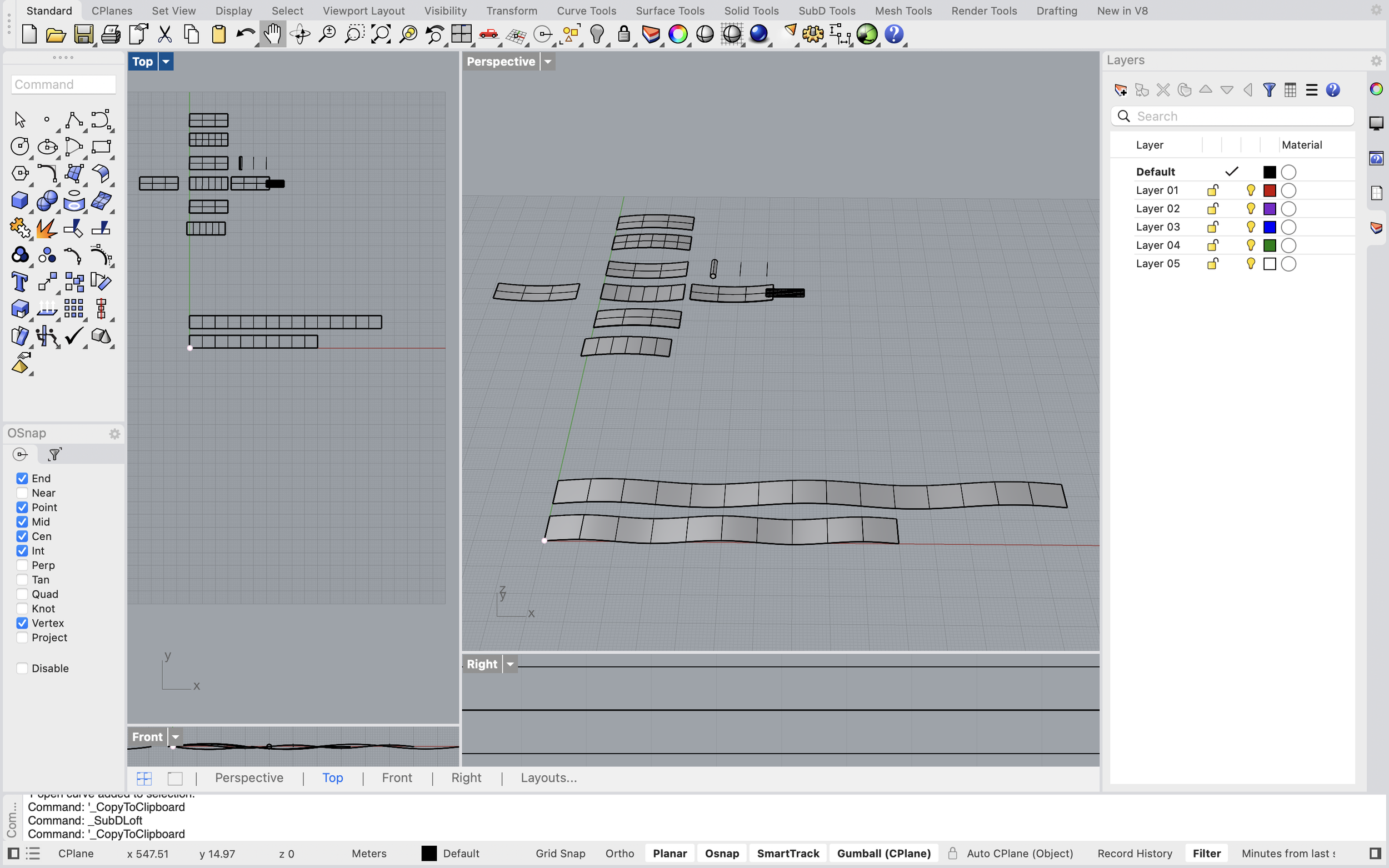Click the Planar button in status bar

[x=669, y=853]
